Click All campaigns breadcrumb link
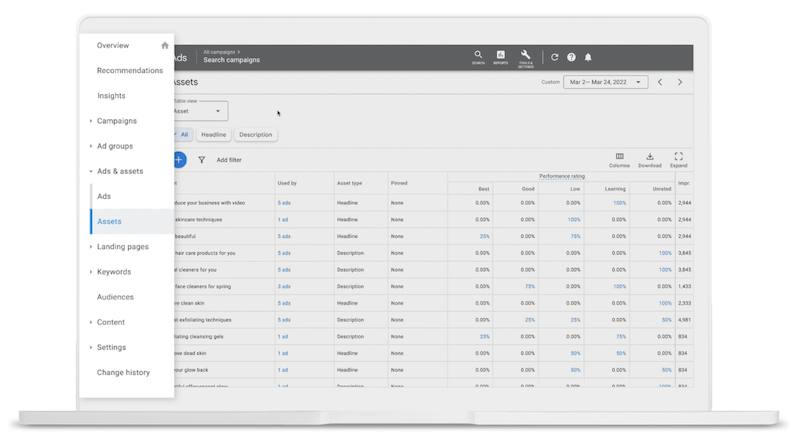The image size is (800, 440). pyautogui.click(x=219, y=52)
